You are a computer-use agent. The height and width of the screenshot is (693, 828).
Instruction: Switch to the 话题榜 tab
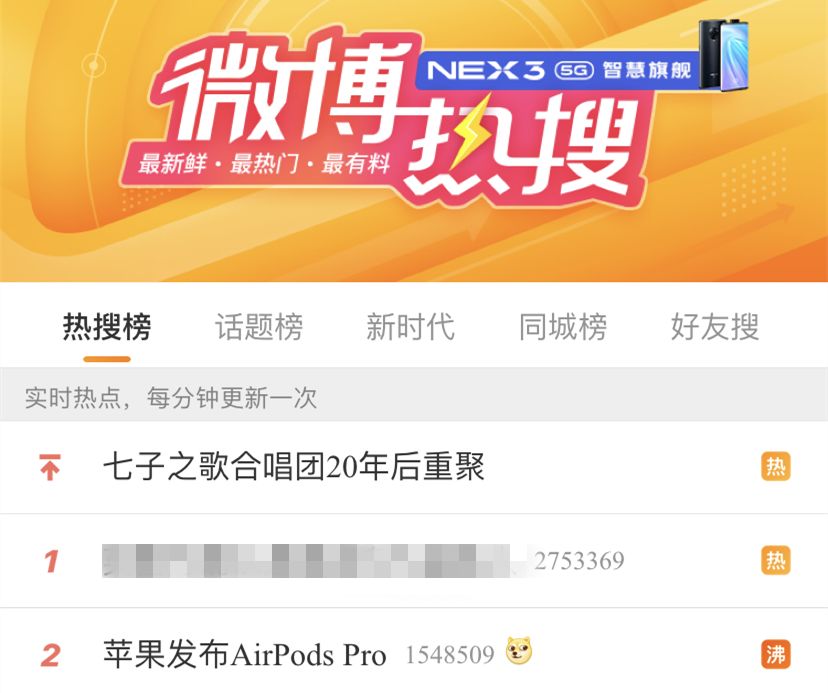pos(259,326)
